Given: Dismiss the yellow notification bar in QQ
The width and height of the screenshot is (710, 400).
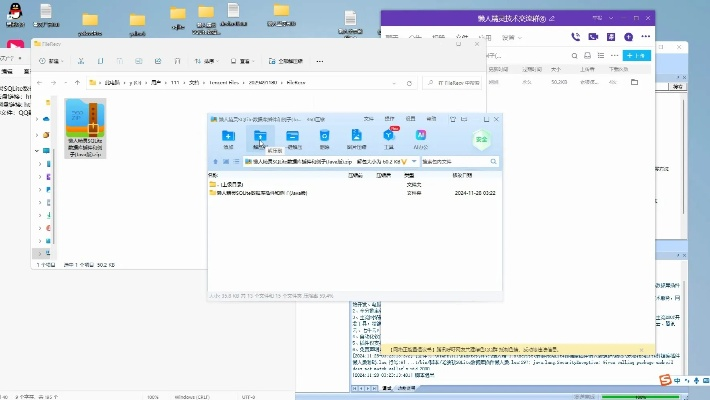Looking at the screenshot, I should (x=641, y=350).
